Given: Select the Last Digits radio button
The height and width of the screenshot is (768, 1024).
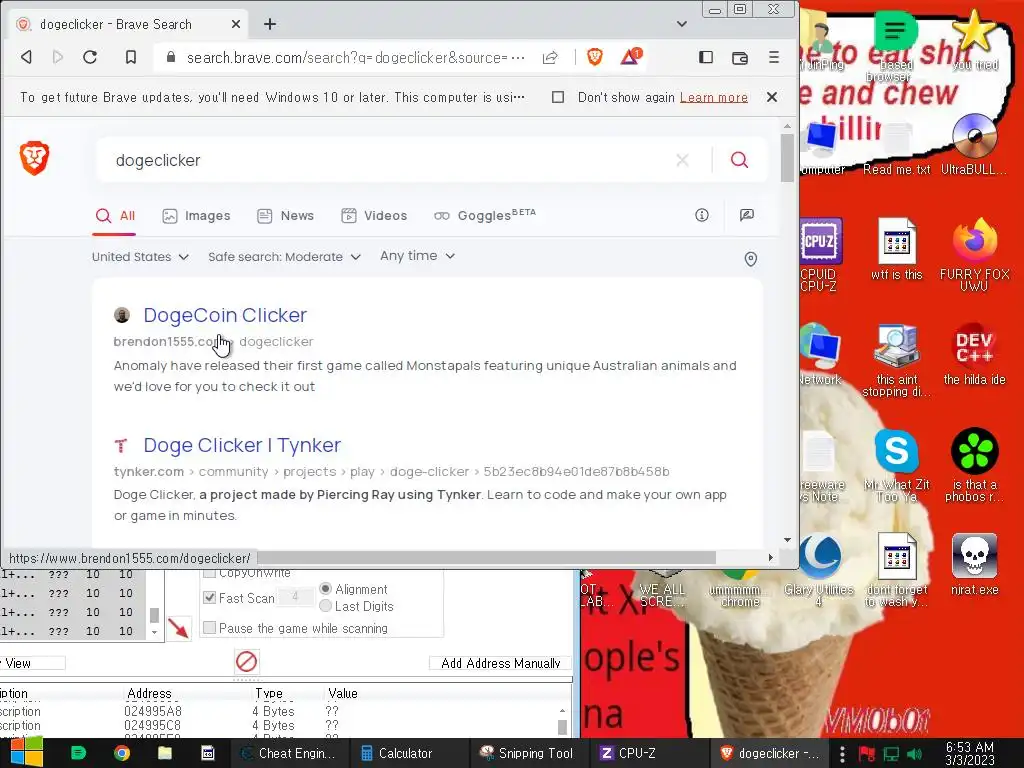Looking at the screenshot, I should 325,606.
